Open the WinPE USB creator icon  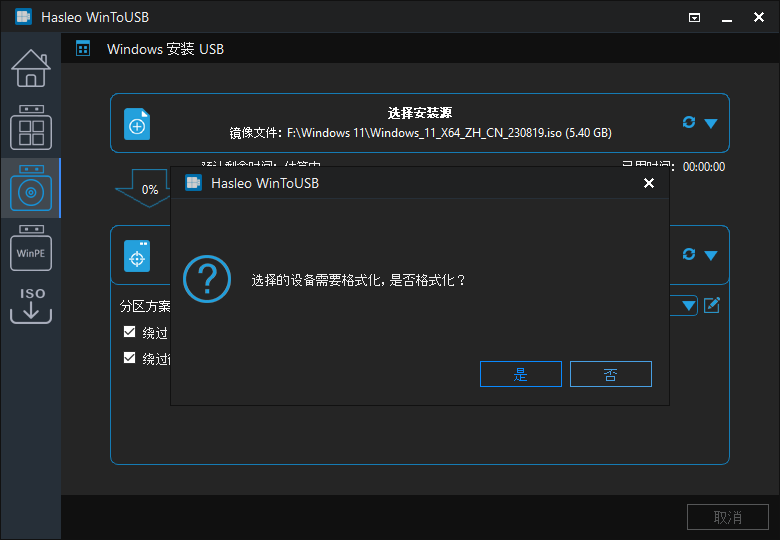point(31,248)
